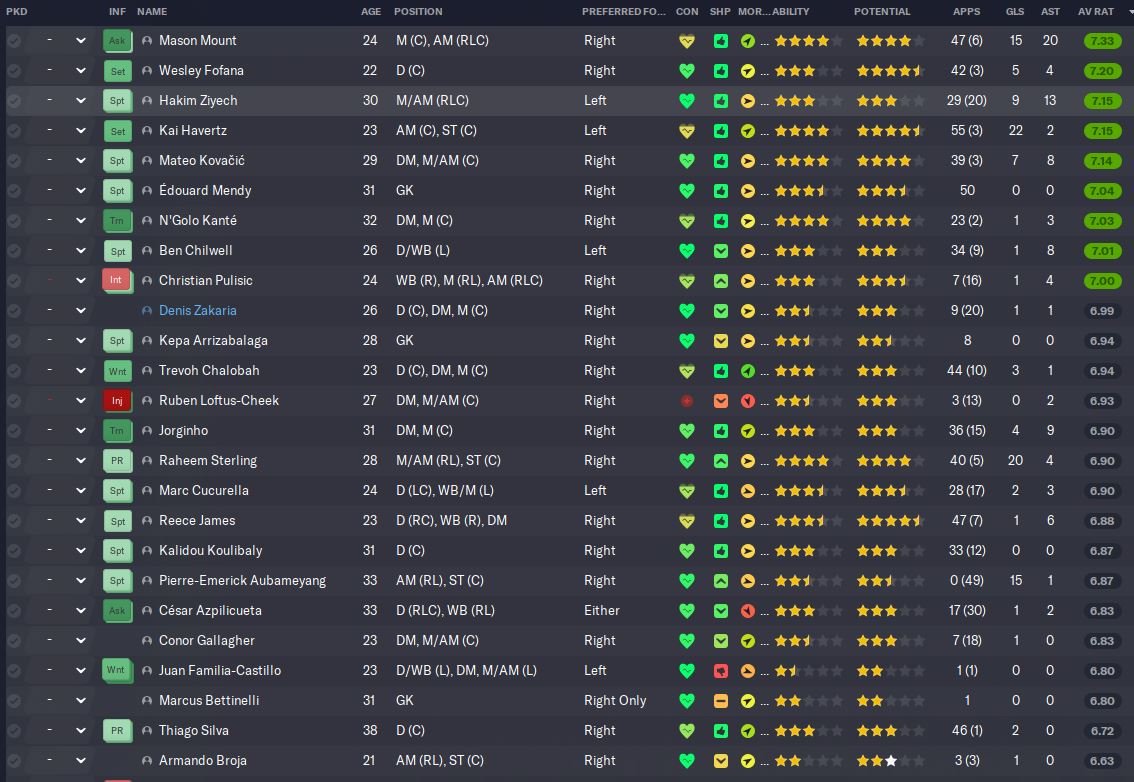Viewport: 1134px width, 782px height.
Task: Click the Int status badge for Christian Pulisic
Action: point(116,280)
